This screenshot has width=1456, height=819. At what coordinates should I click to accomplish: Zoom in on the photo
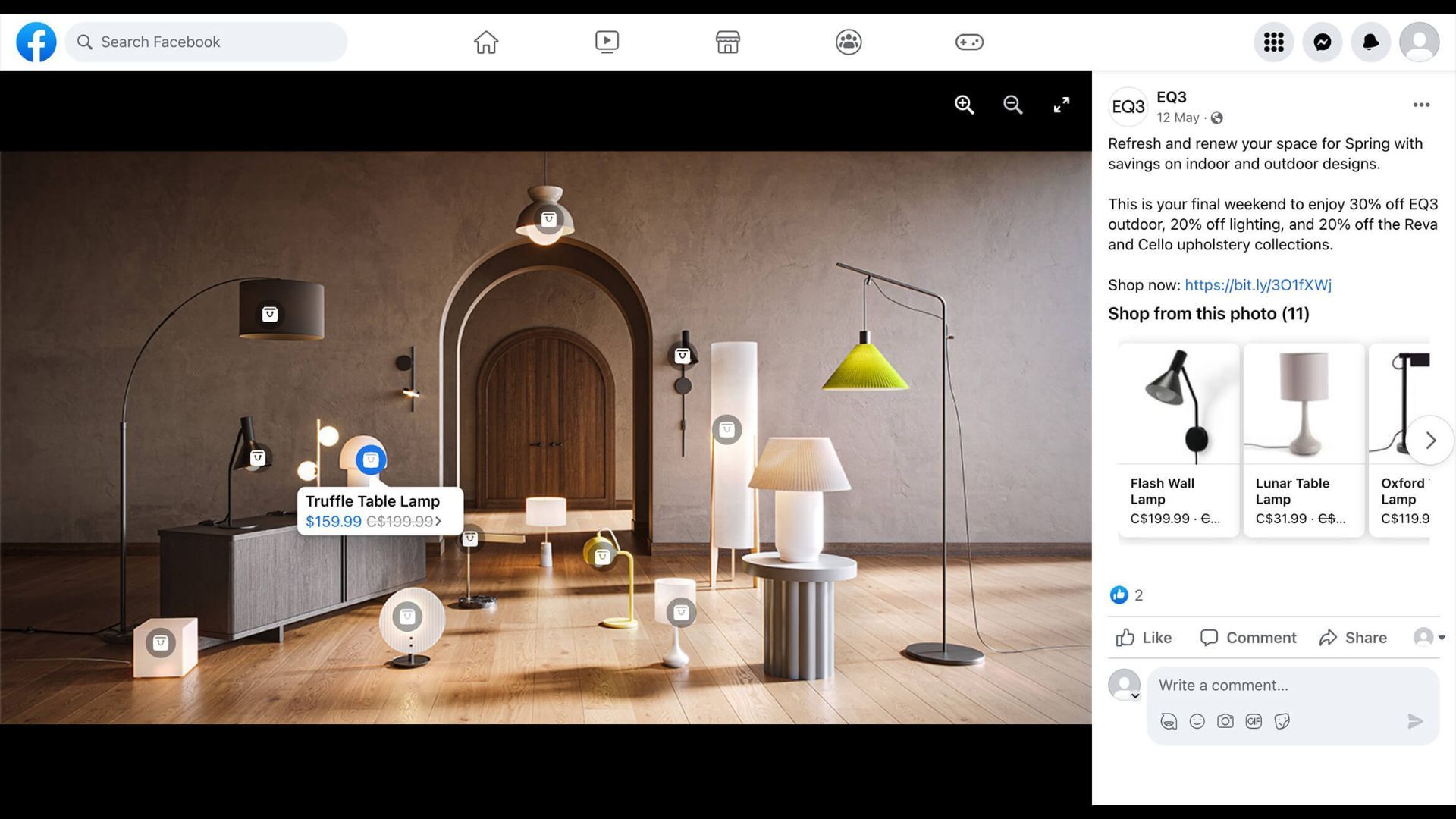point(964,105)
